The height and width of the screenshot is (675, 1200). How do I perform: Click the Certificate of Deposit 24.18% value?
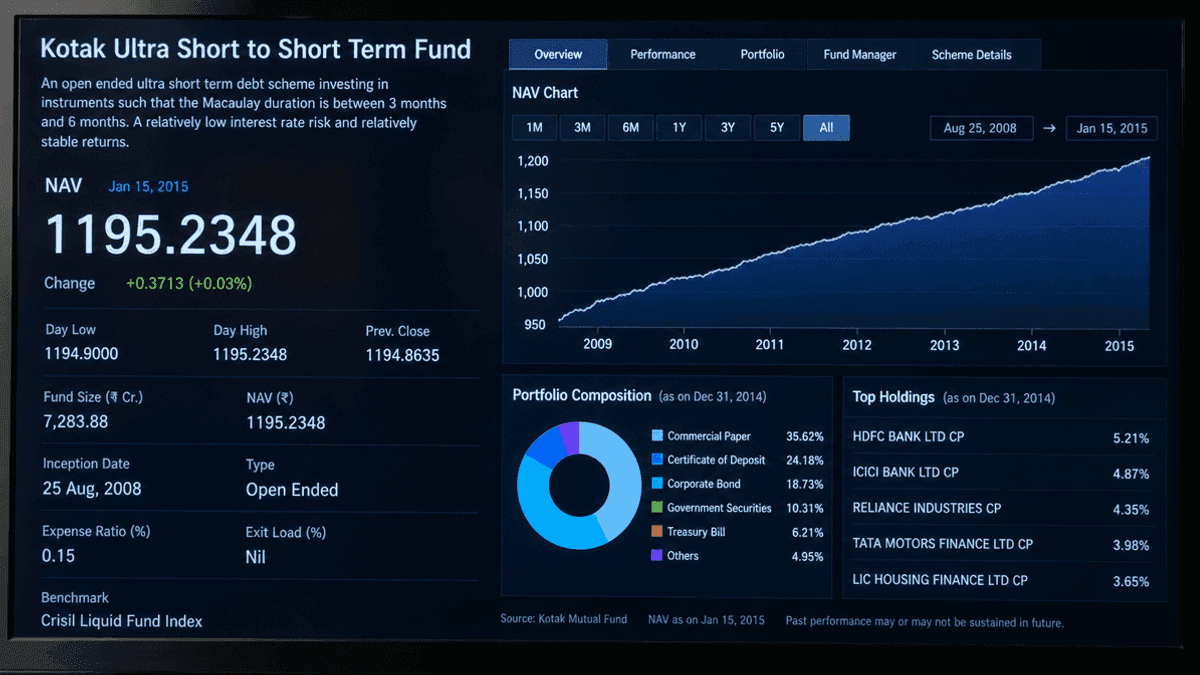(805, 460)
